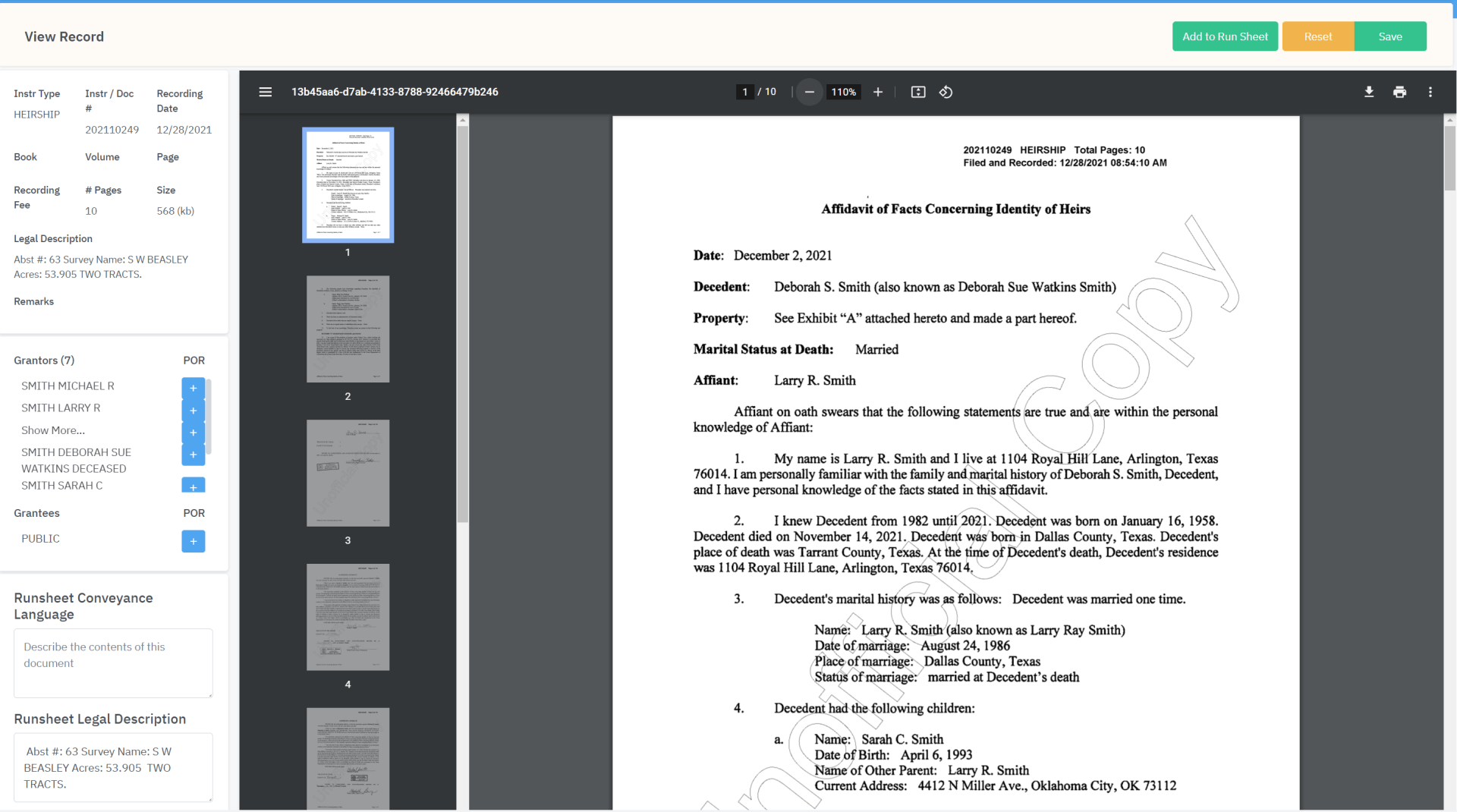Zoom out with the minus icon
Viewport: 1457px width, 812px height.
809,92
